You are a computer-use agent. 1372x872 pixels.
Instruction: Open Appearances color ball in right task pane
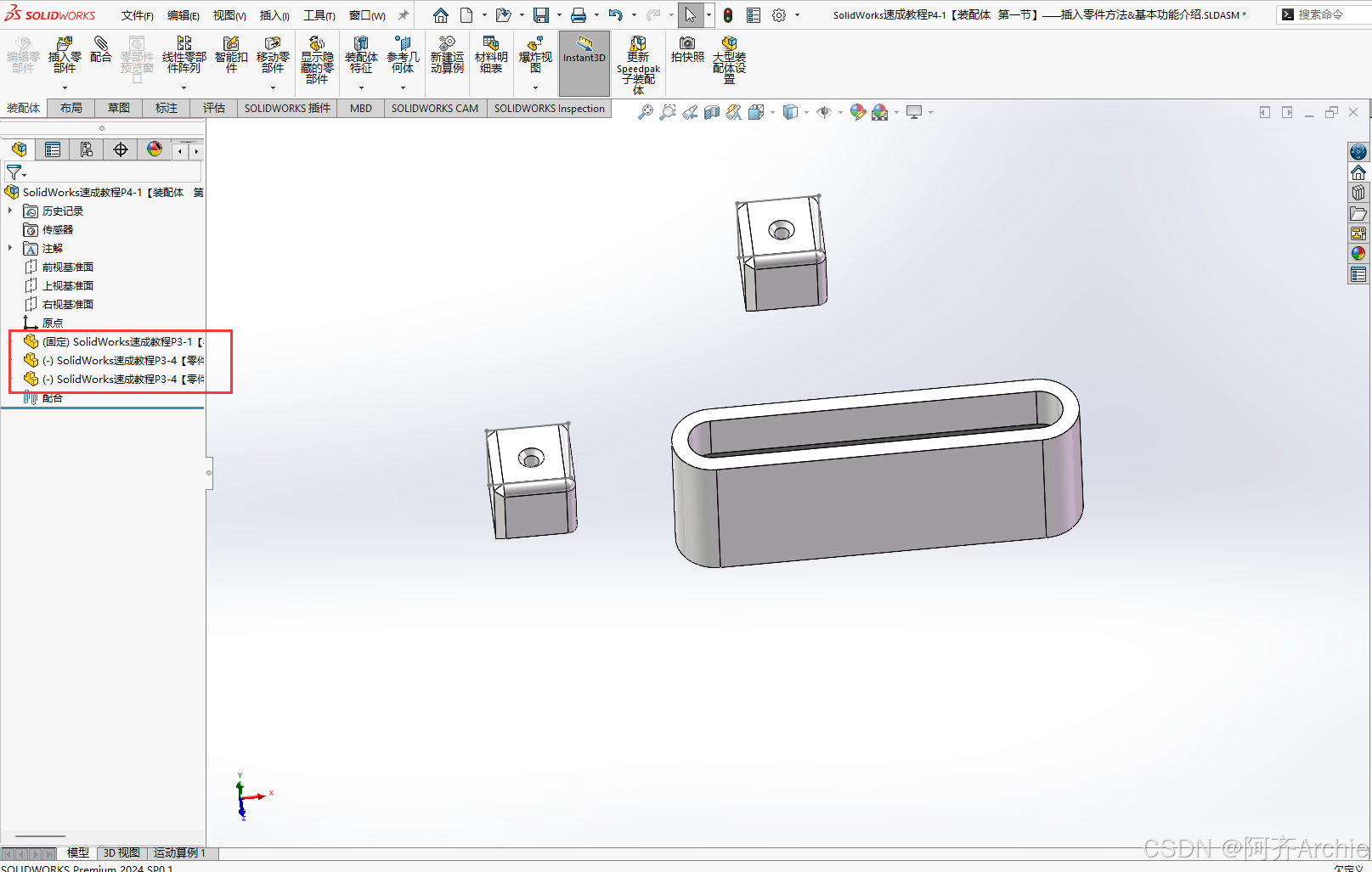pos(1358,253)
